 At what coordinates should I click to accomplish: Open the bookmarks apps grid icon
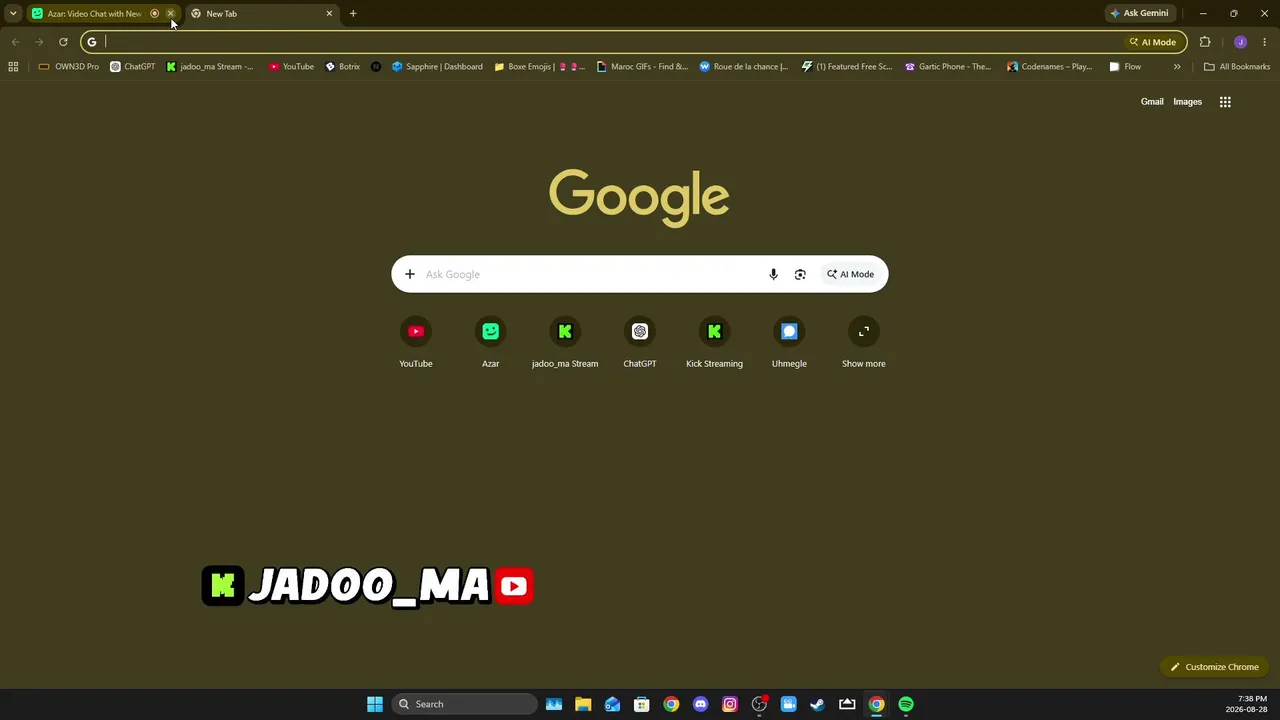[x=13, y=67]
